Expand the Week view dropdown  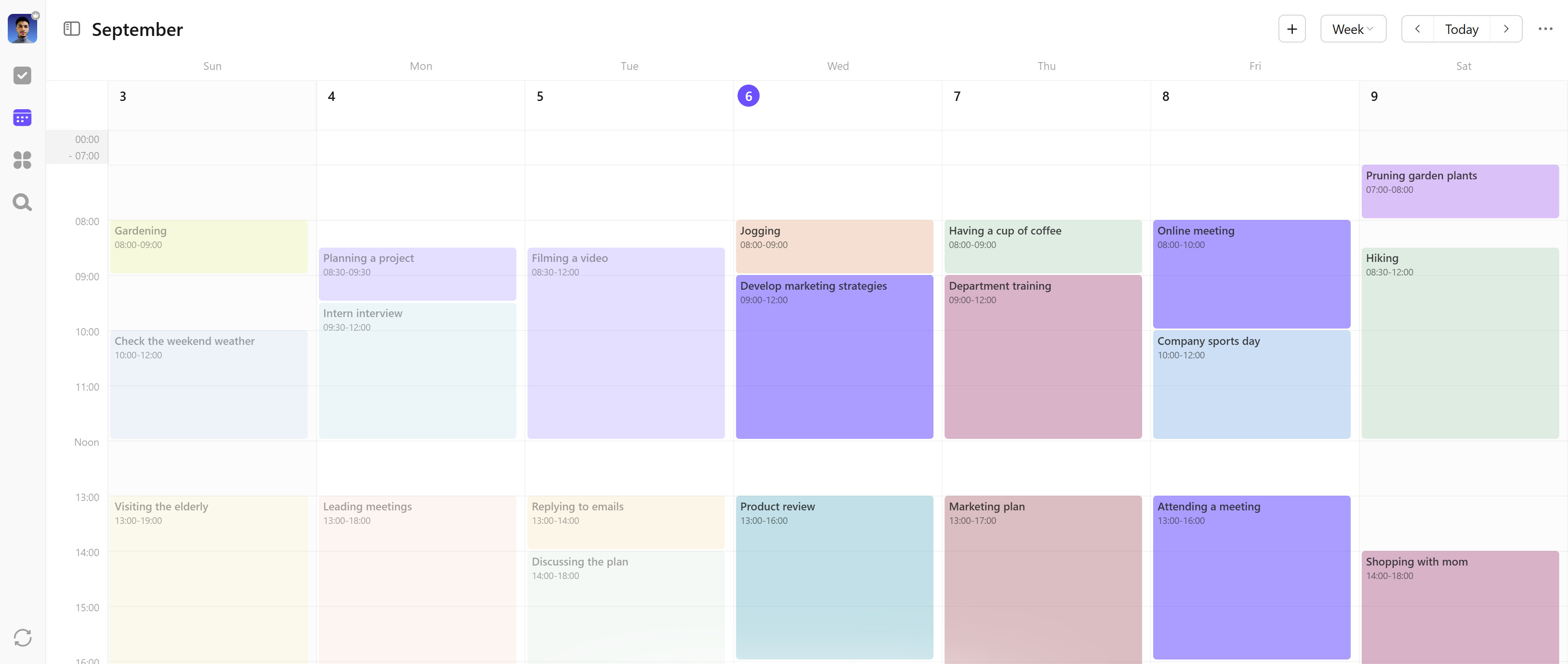[1352, 29]
